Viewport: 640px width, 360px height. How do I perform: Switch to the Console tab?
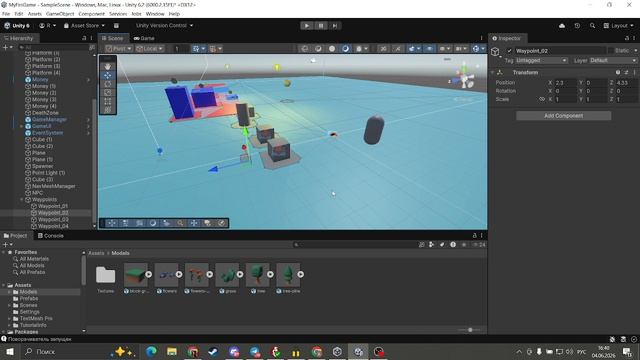coord(51,236)
